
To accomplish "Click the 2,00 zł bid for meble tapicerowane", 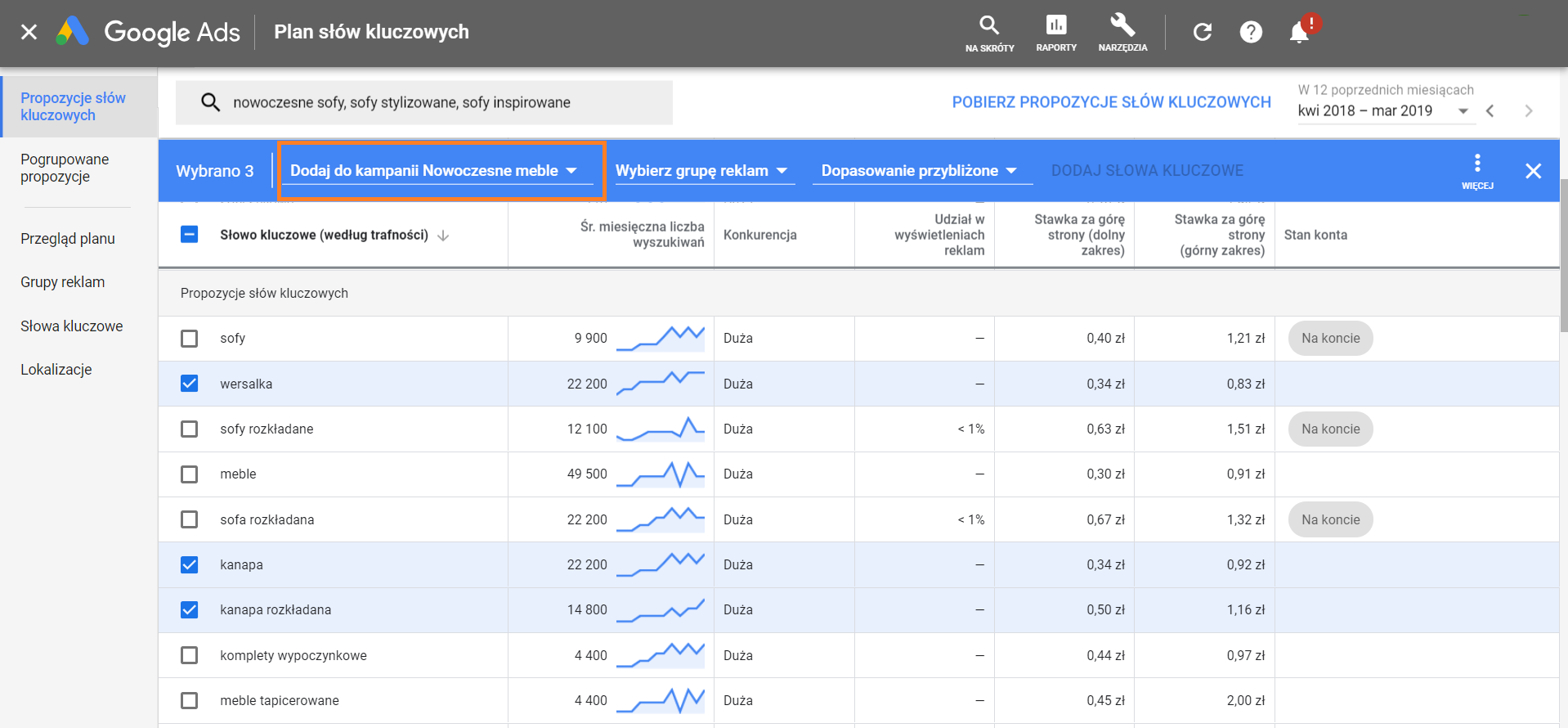I will 1245,701.
